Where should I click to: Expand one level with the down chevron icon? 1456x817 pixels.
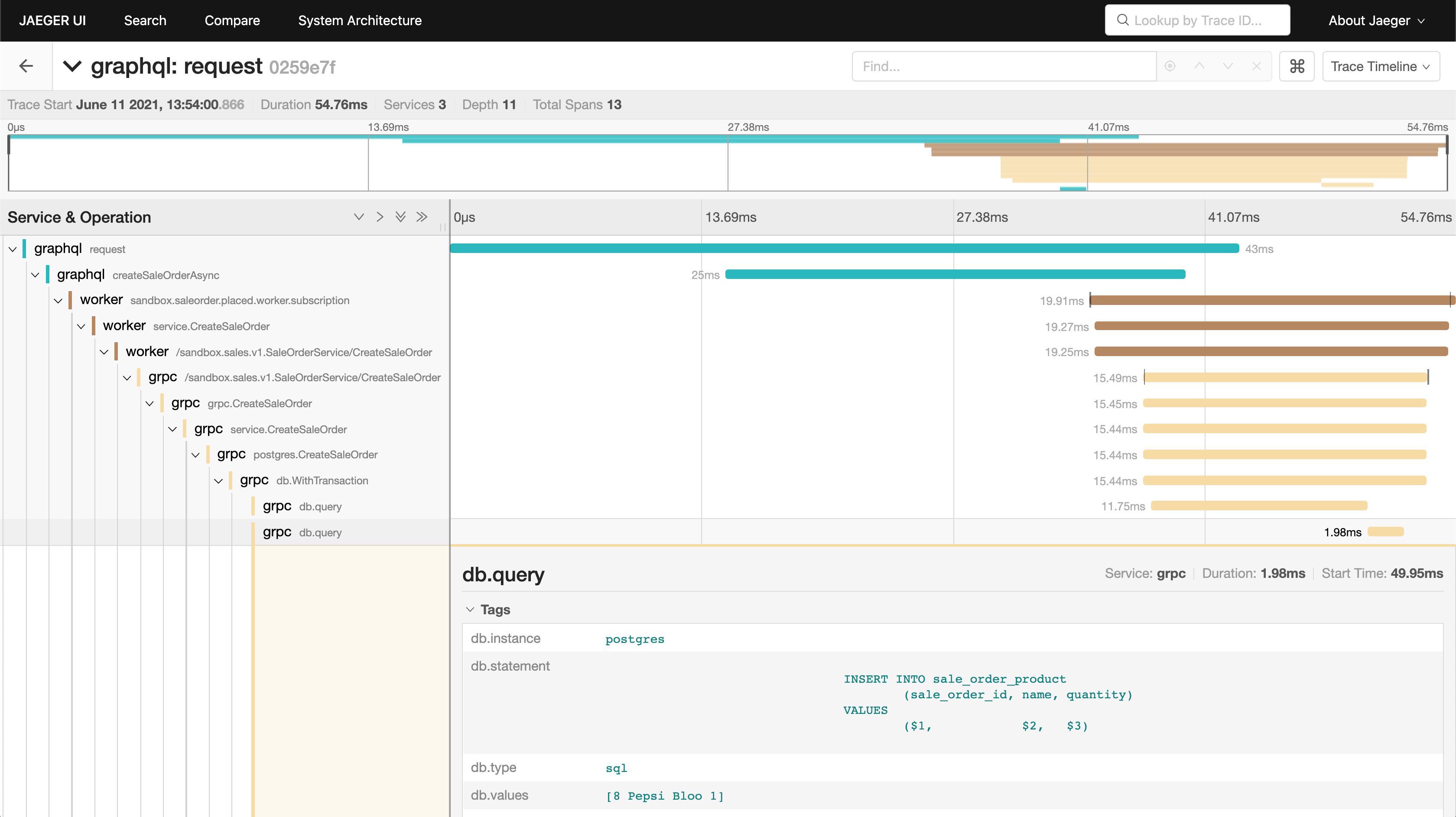click(x=359, y=217)
